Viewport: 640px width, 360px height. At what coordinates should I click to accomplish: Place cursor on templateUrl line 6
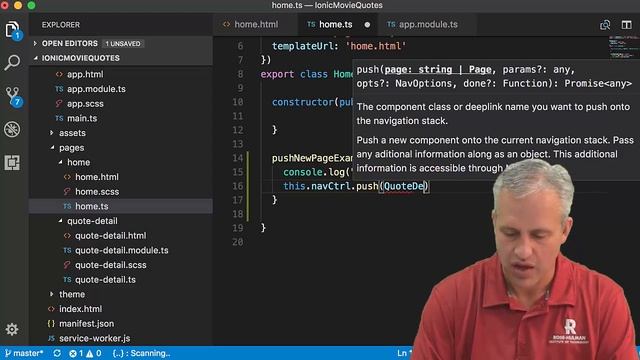click(339, 46)
